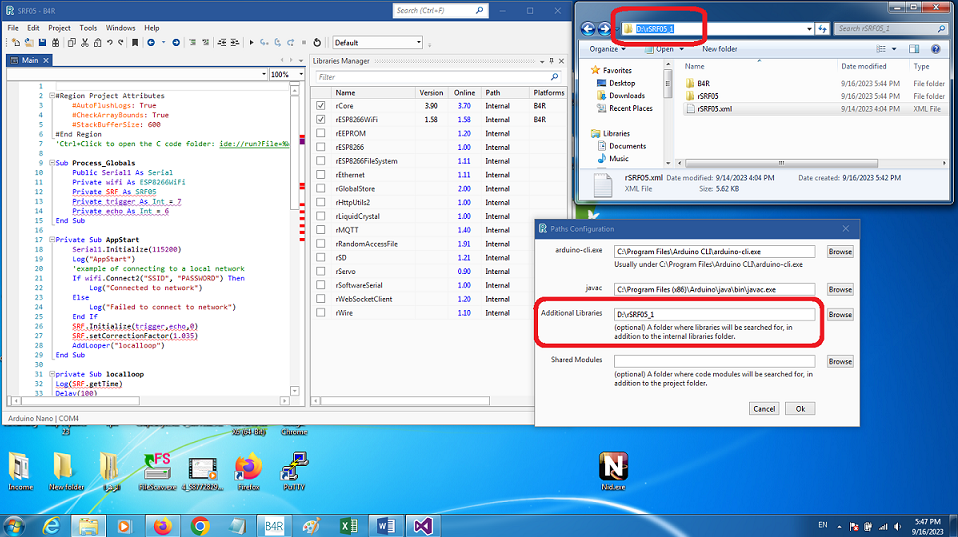Screen dimensions: 958x537
Task: Click New folder in Explorer toolbar
Action: [x=720, y=49]
